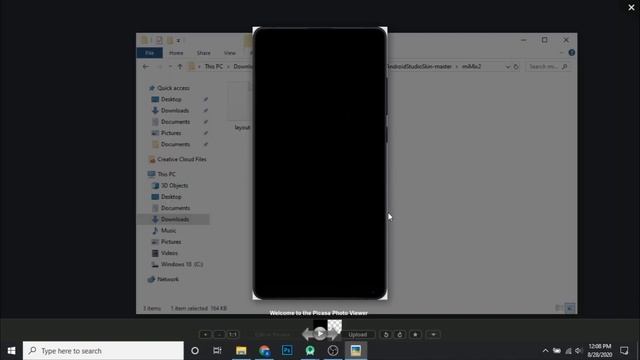Click the battery icon in system tray
The height and width of the screenshot is (360, 640).
point(557,351)
